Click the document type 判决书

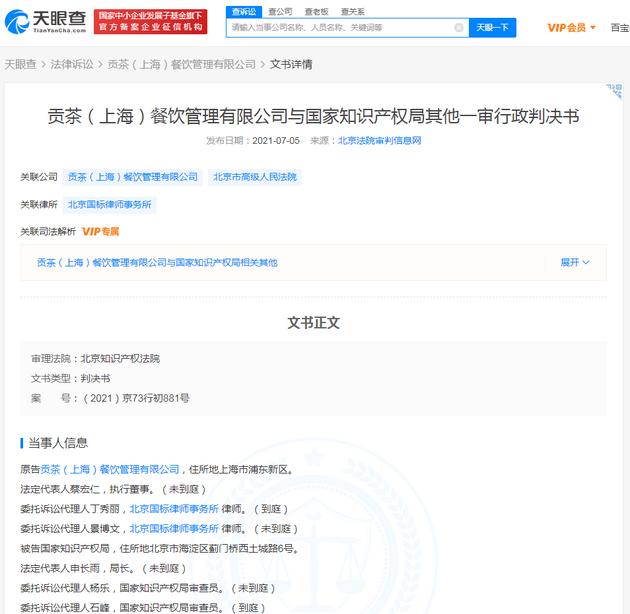click(95, 379)
